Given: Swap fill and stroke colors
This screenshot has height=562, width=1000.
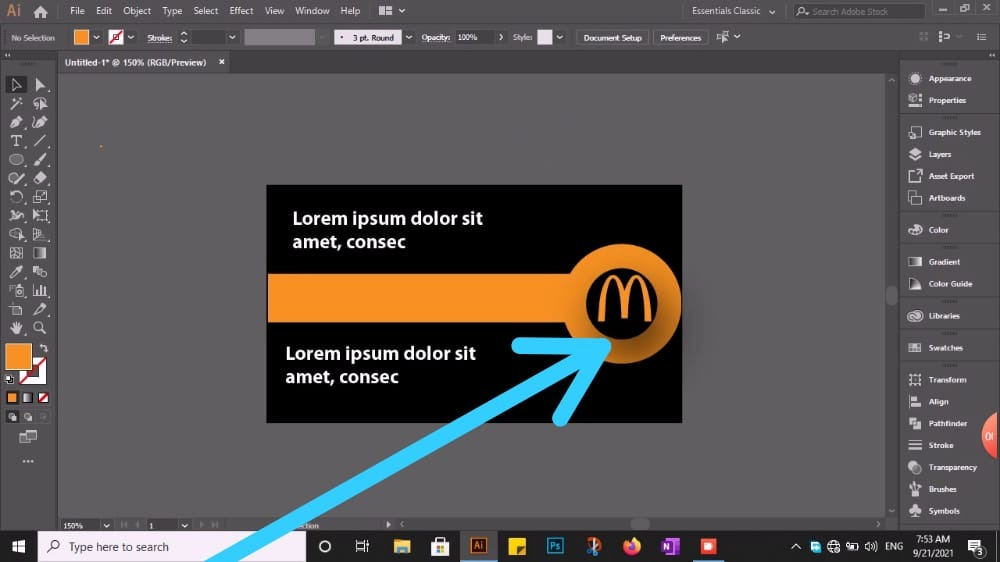Looking at the screenshot, I should click(x=43, y=348).
